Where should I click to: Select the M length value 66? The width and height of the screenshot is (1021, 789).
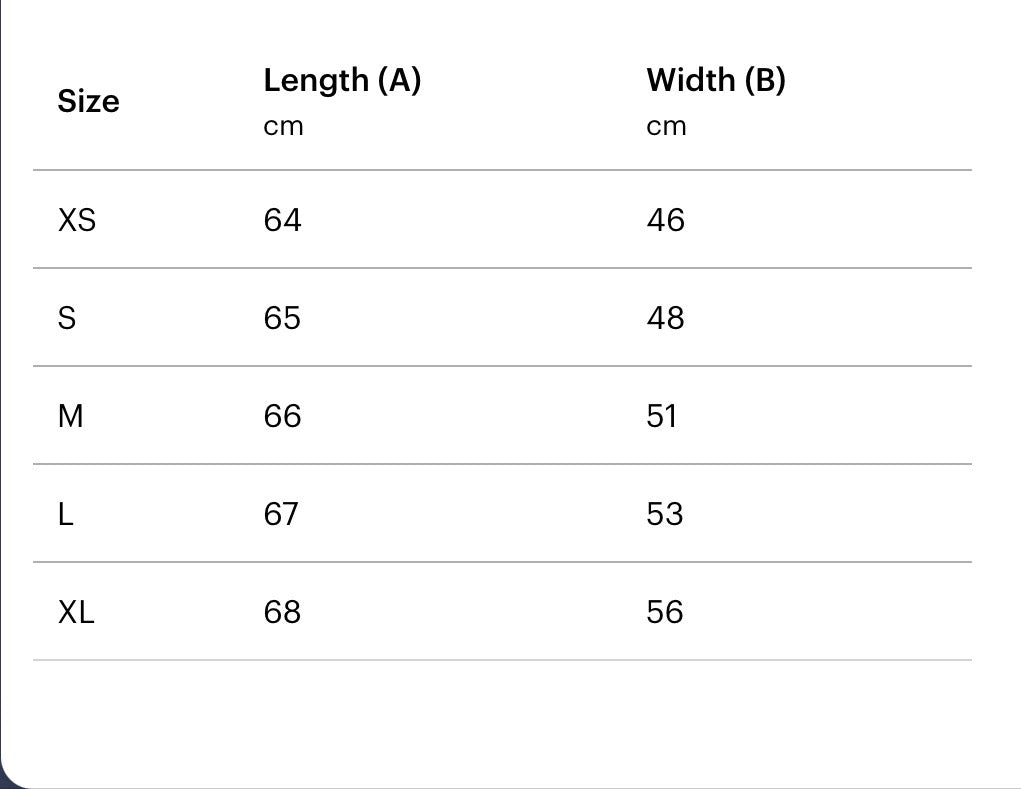(x=282, y=415)
